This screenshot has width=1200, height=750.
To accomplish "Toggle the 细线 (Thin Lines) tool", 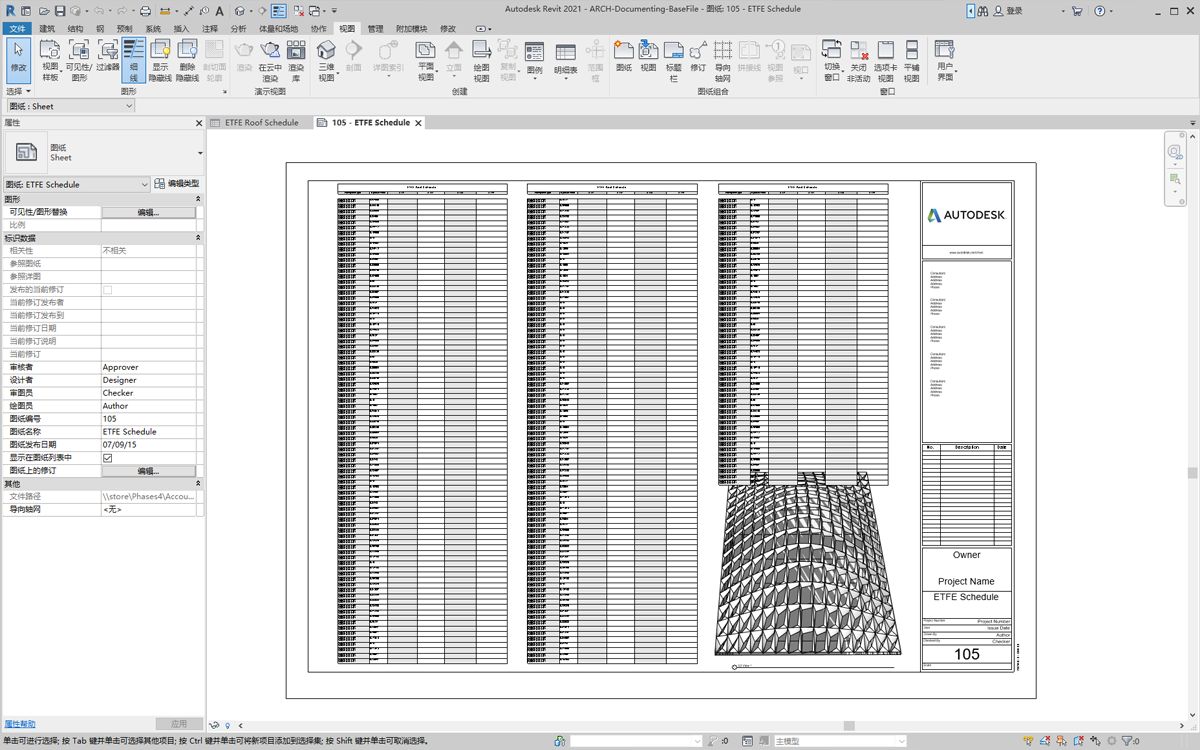I will [x=134, y=60].
